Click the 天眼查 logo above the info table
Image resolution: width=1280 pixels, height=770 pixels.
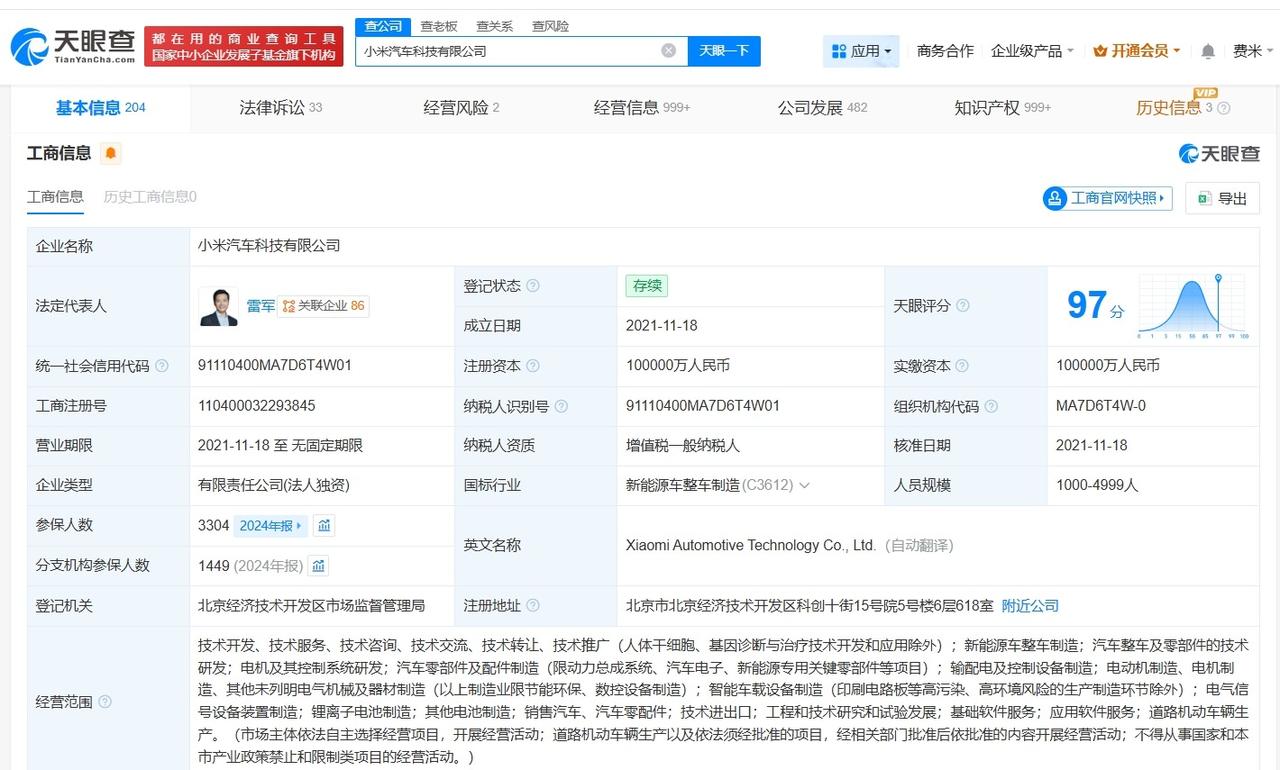click(x=1222, y=153)
